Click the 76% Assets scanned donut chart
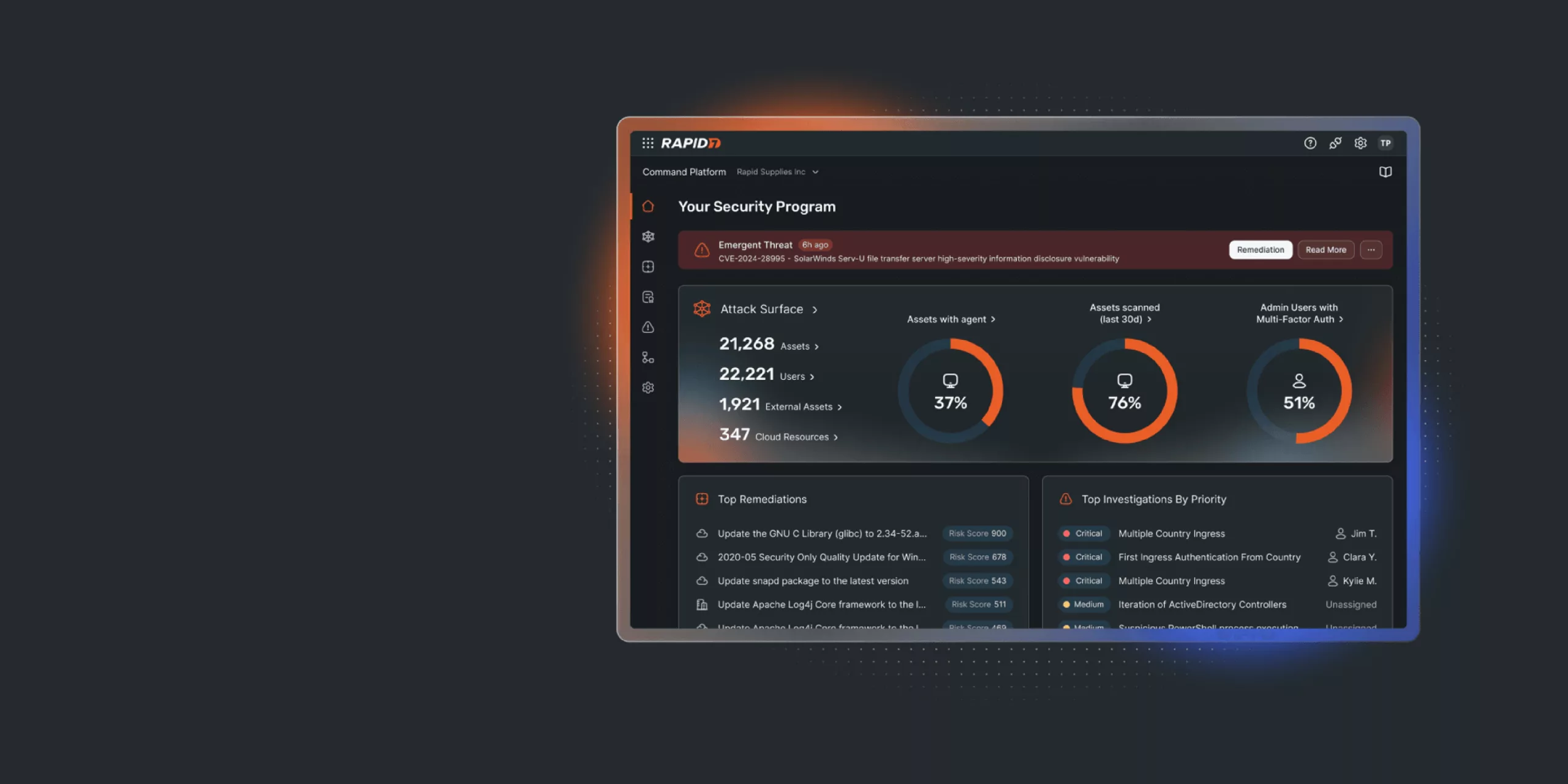1568x784 pixels. point(1124,391)
